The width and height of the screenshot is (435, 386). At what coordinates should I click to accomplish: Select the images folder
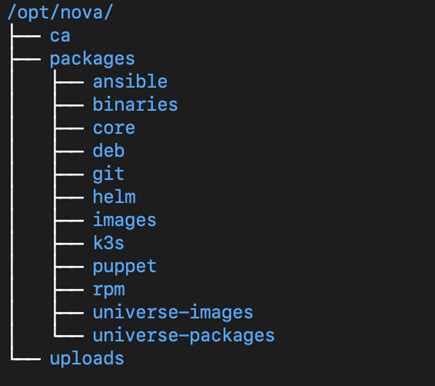[x=125, y=221]
